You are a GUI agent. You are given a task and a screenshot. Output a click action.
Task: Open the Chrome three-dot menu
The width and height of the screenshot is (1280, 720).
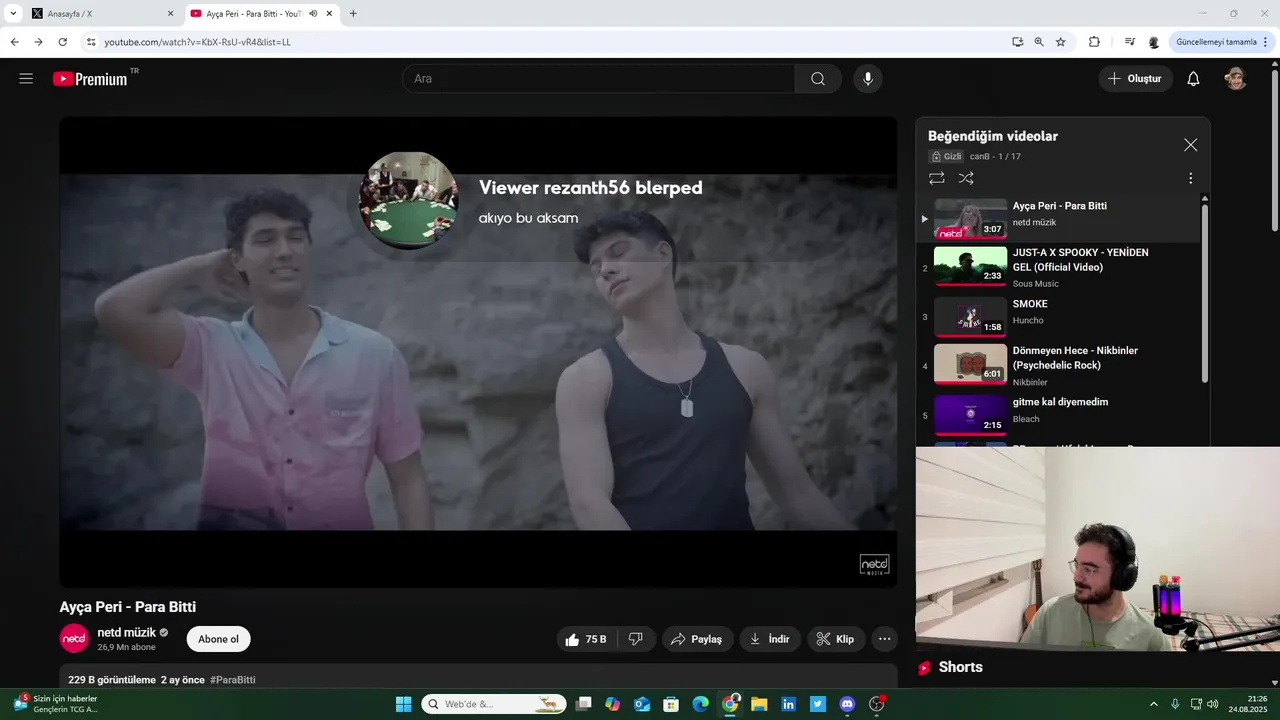point(1265,42)
